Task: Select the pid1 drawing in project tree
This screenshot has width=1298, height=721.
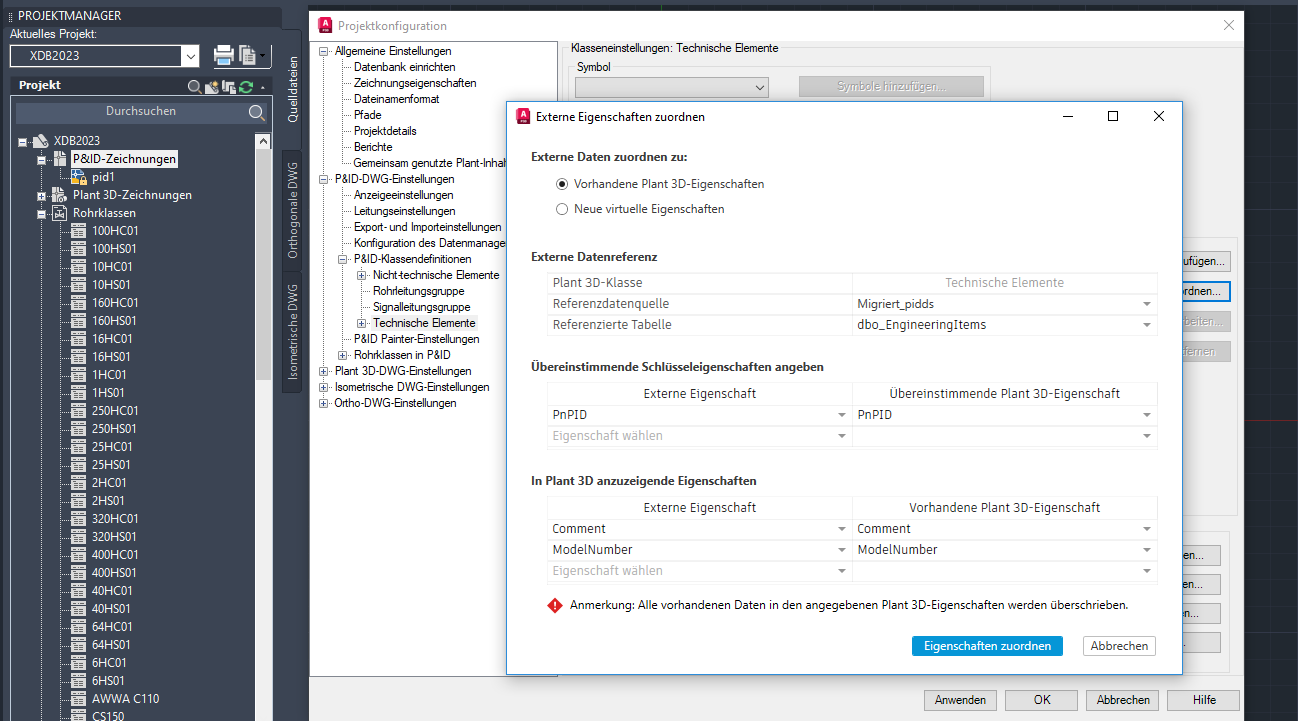Action: point(104,177)
